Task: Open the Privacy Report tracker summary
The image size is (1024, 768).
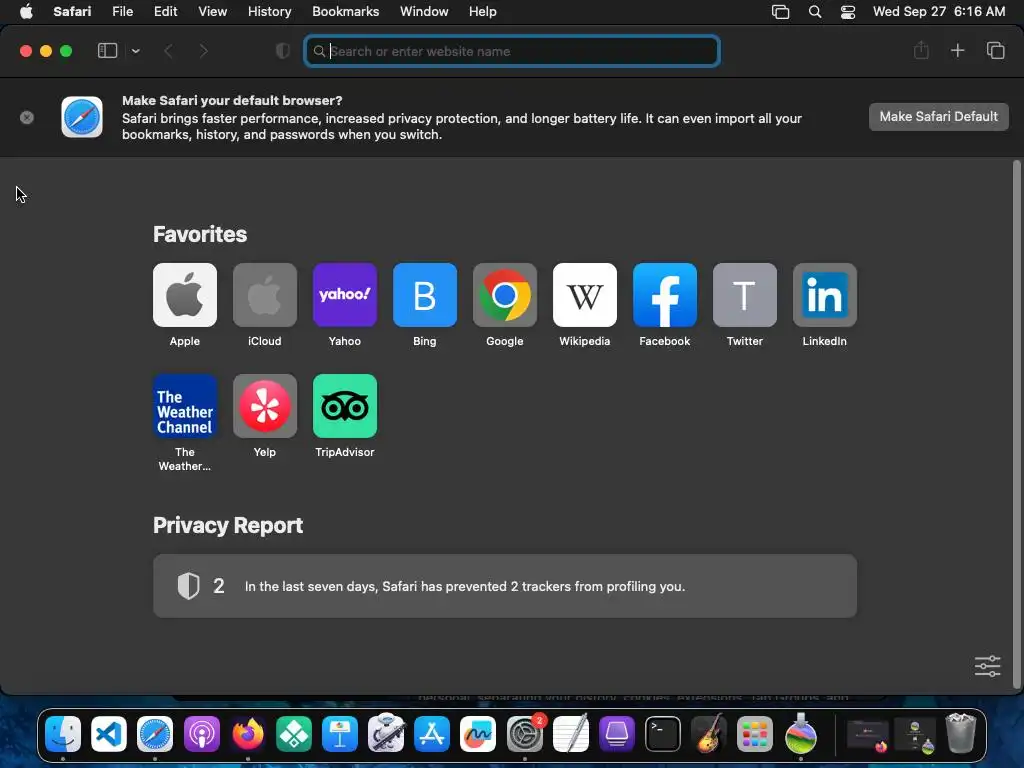Action: (505, 586)
